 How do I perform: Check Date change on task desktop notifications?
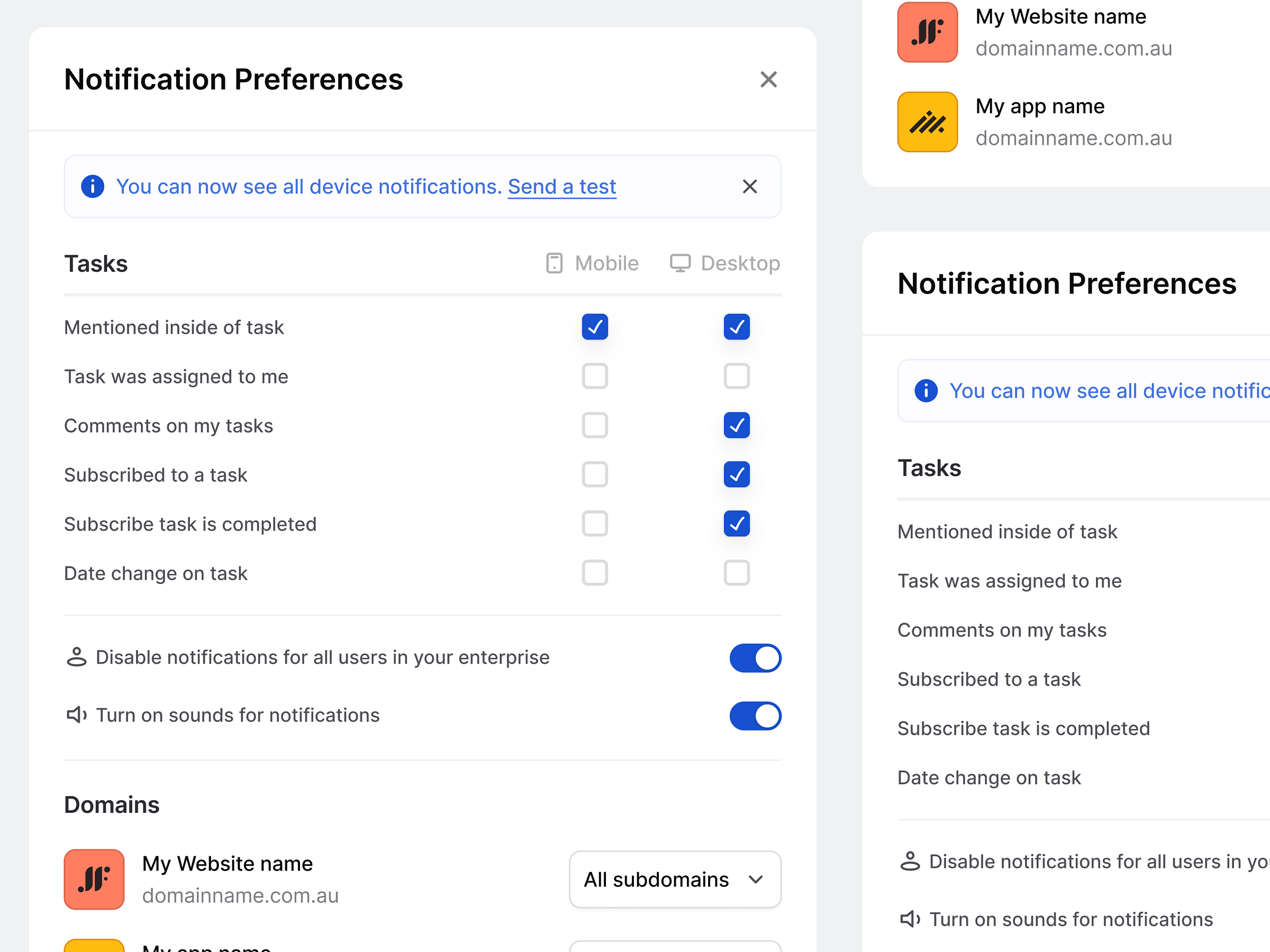(x=737, y=573)
